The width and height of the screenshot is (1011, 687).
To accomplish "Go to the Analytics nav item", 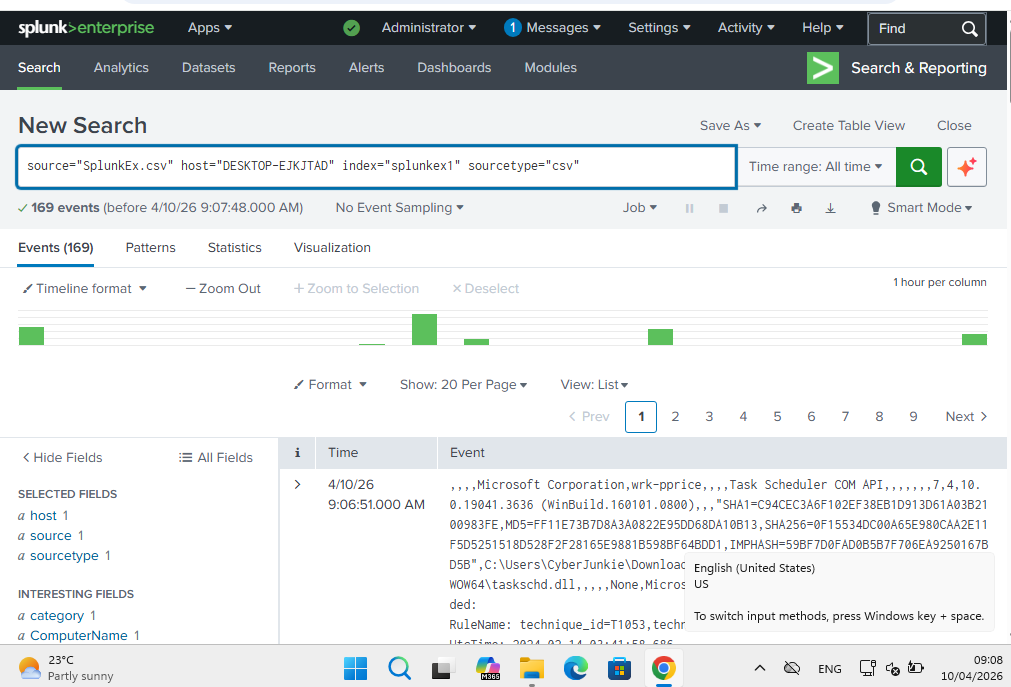I will (x=121, y=68).
